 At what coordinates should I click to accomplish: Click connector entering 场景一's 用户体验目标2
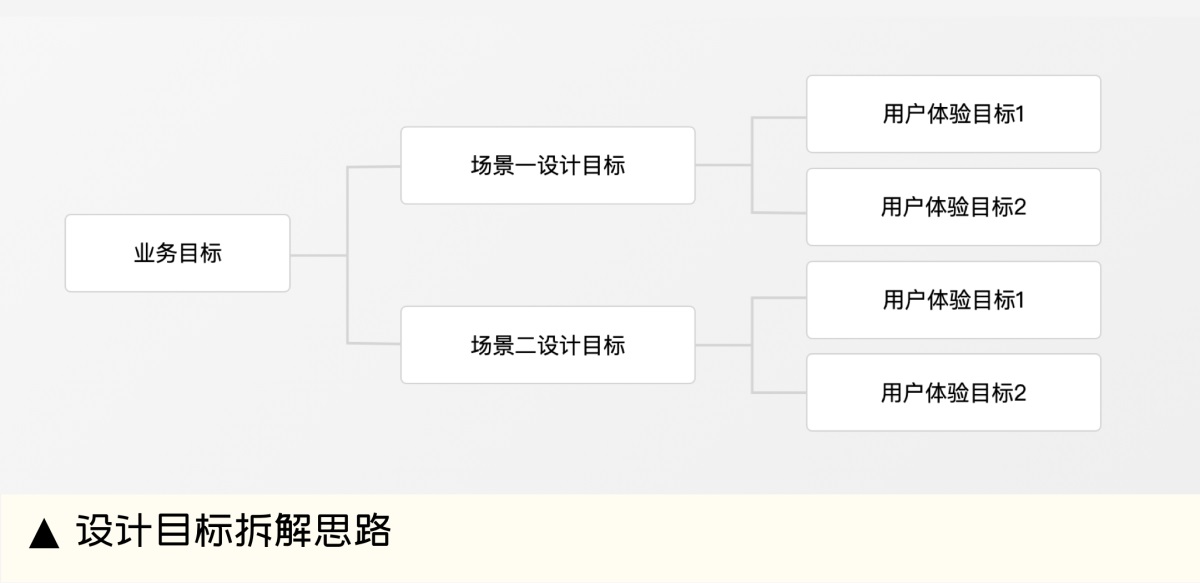click(x=780, y=212)
